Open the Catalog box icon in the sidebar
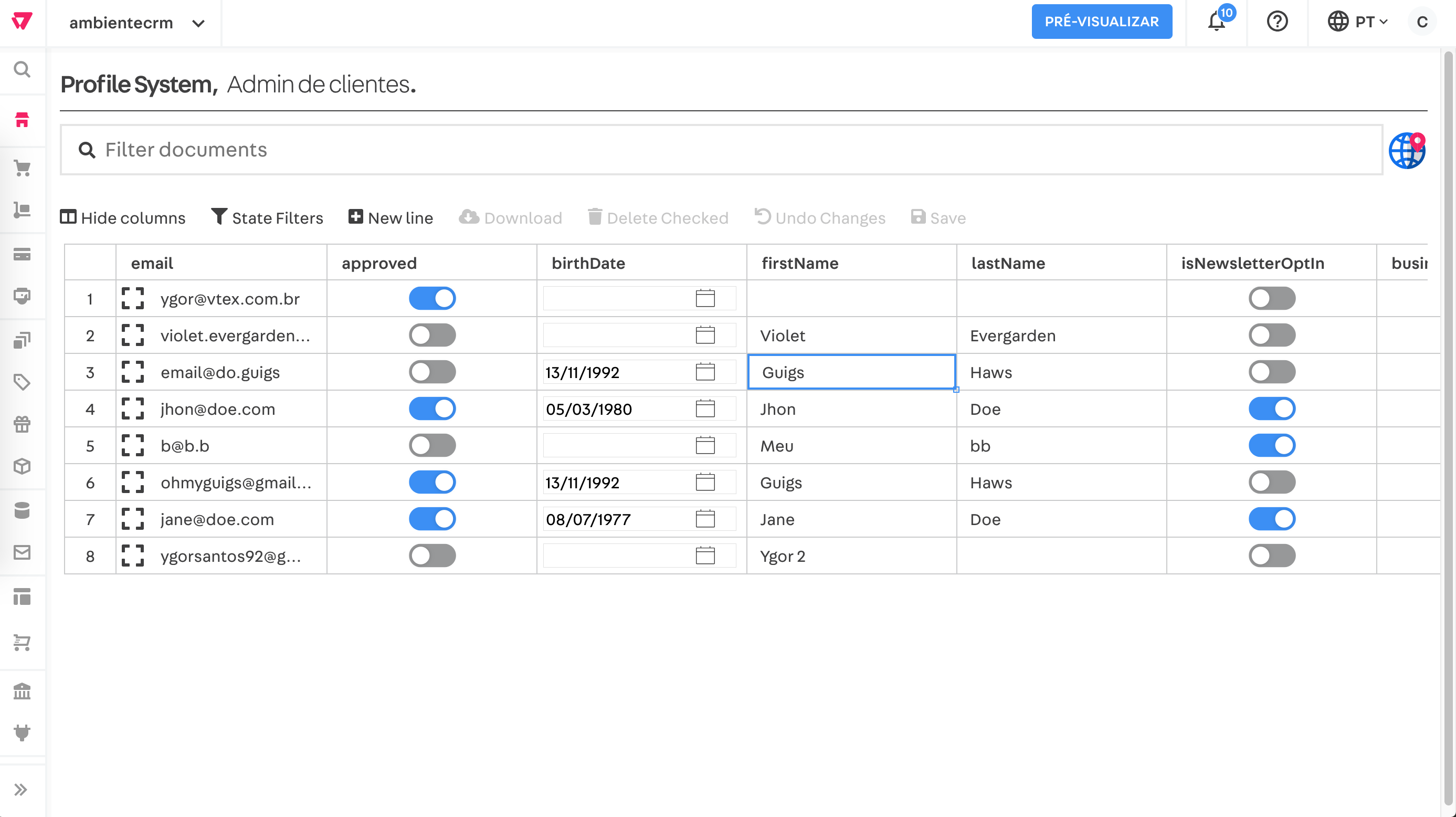Image resolution: width=1456 pixels, height=817 pixels. click(23, 466)
